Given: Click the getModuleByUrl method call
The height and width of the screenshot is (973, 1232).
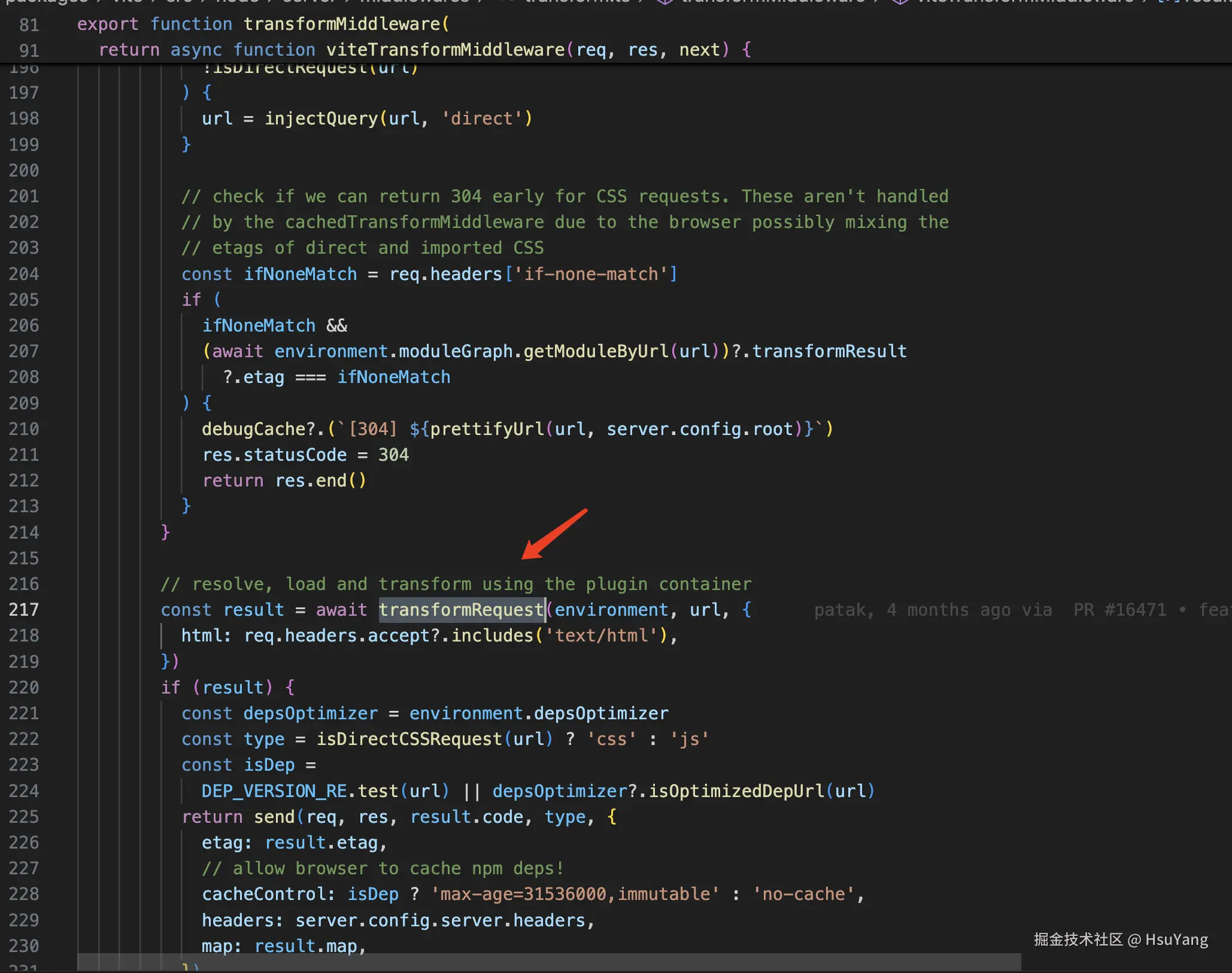Looking at the screenshot, I should (x=596, y=351).
